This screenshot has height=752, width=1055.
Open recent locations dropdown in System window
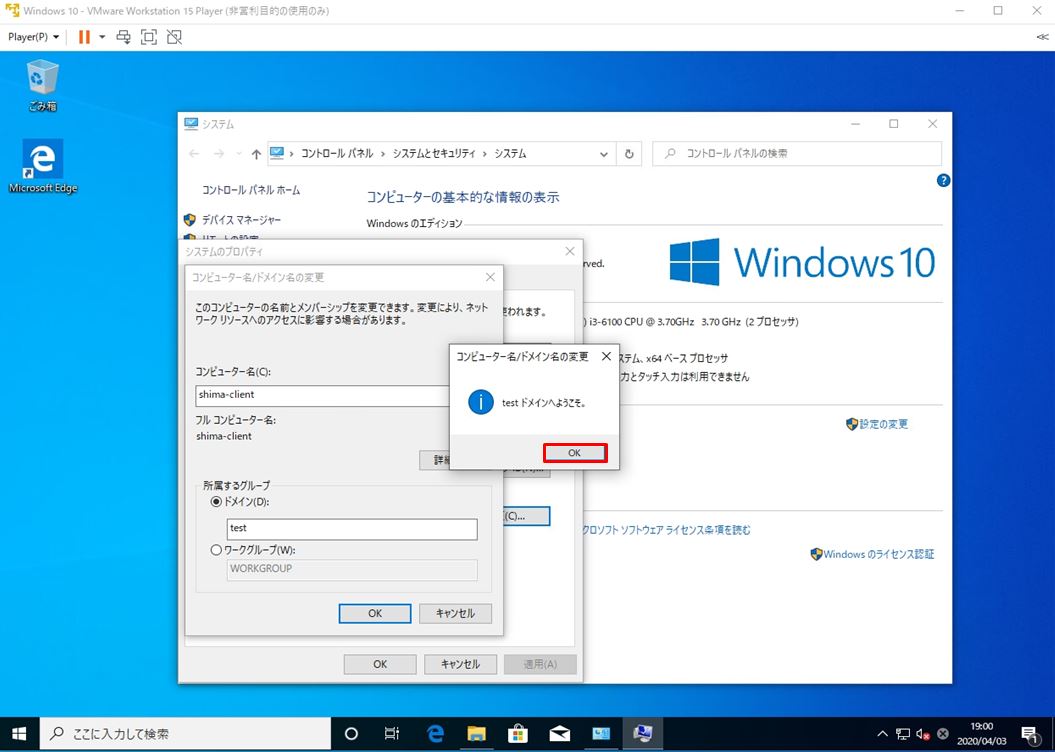click(x=239, y=154)
